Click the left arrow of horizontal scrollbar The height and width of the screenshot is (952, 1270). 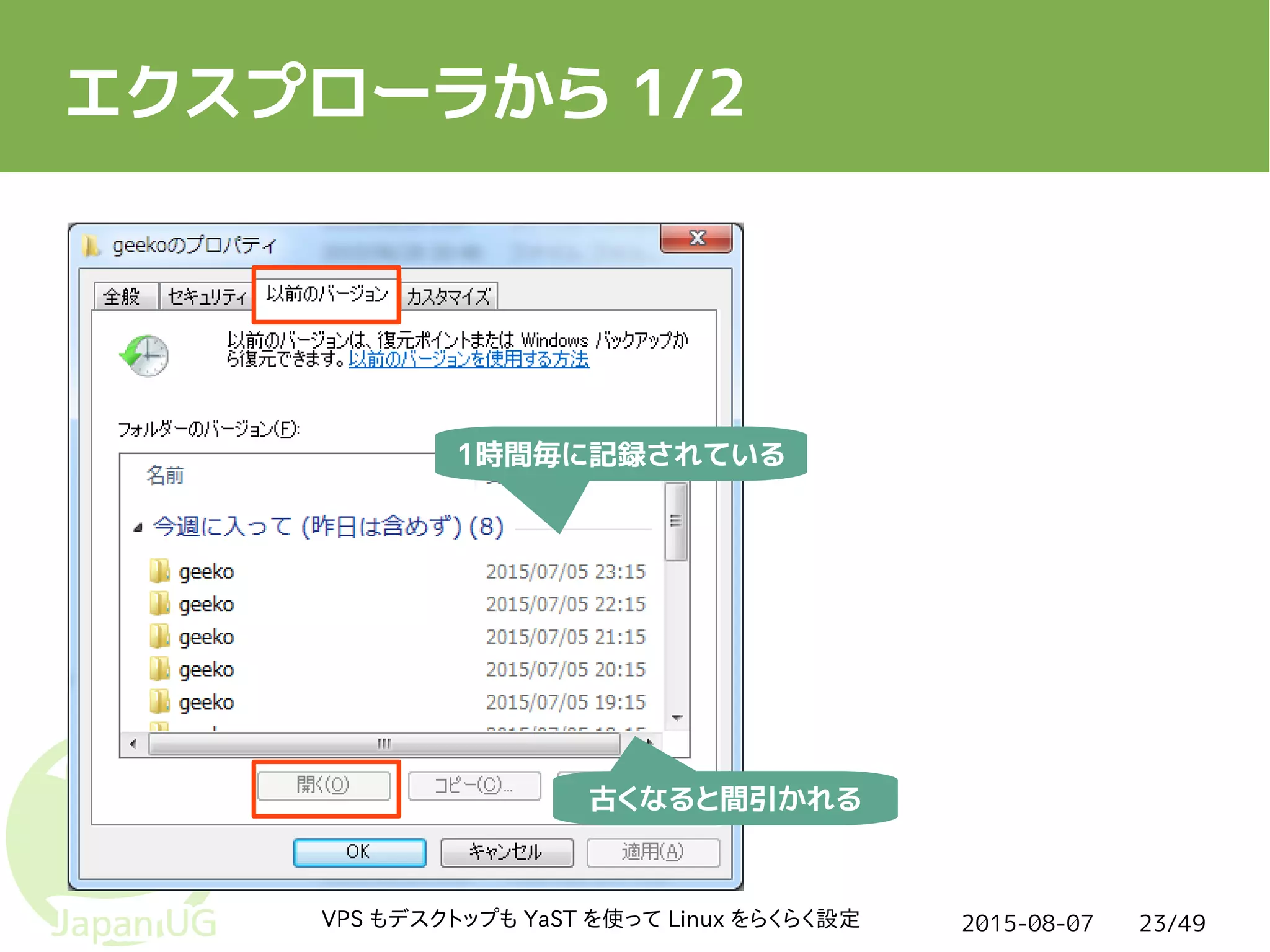click(x=133, y=744)
